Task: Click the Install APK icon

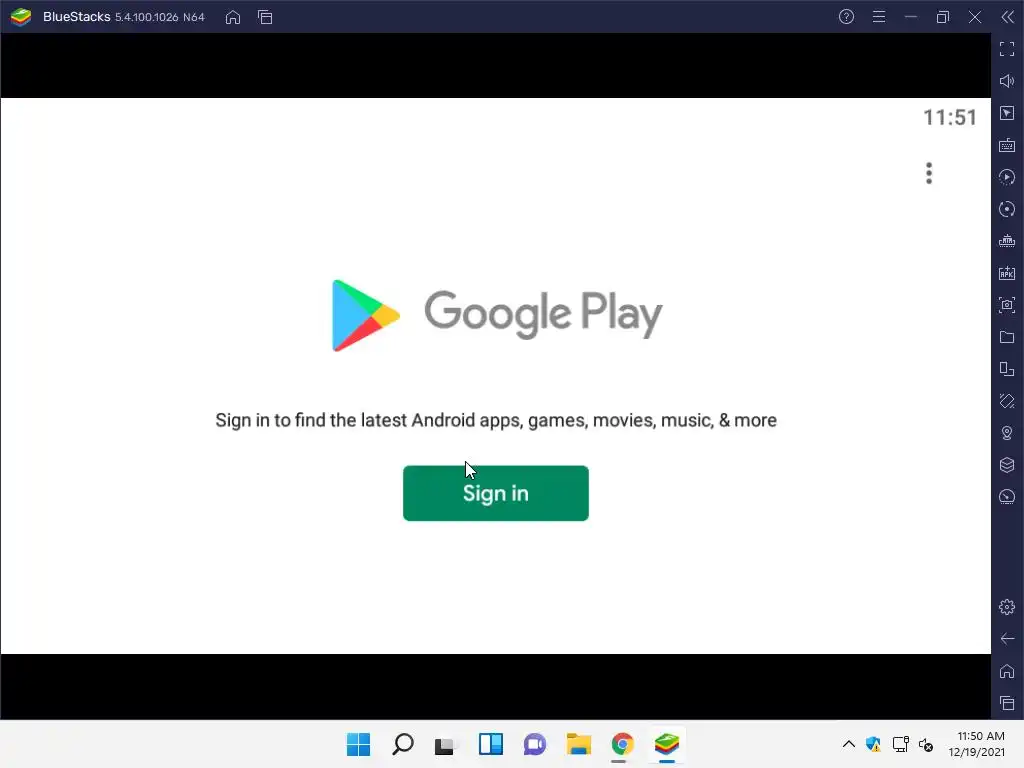Action: [x=1007, y=273]
